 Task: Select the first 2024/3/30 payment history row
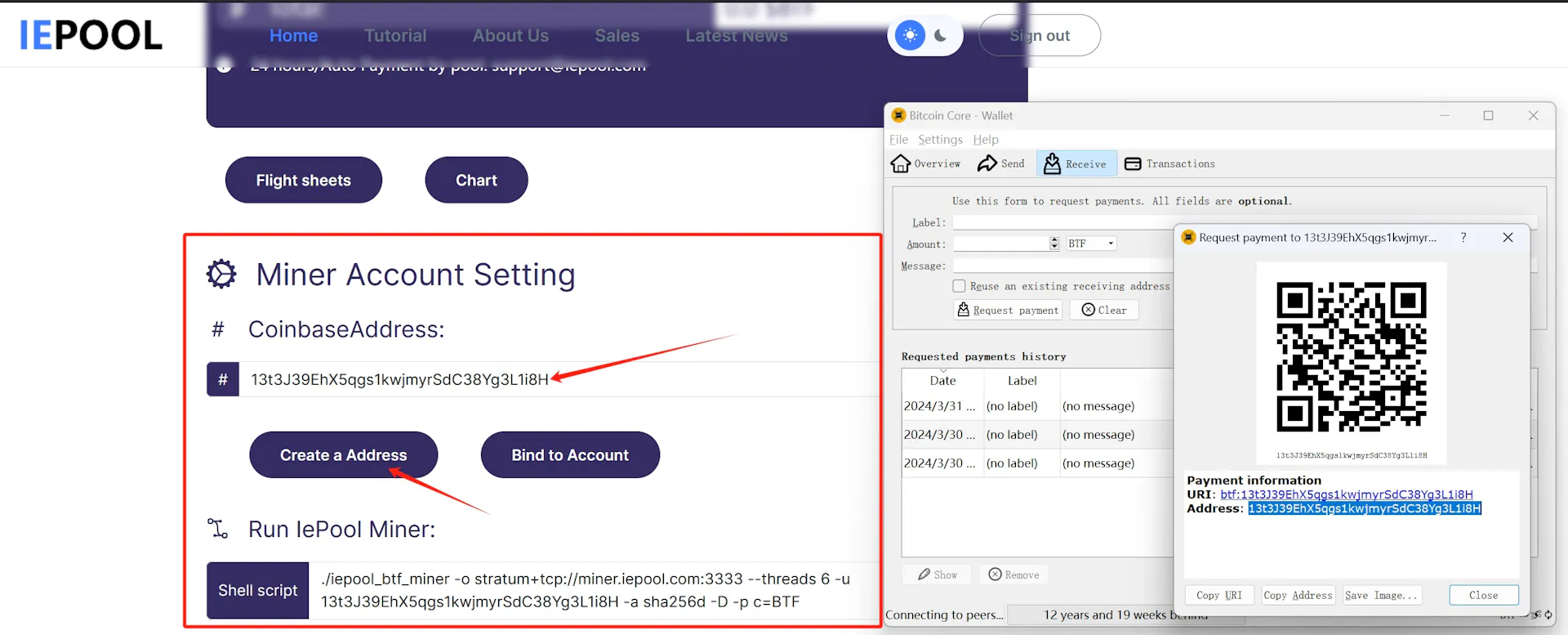(1037, 435)
